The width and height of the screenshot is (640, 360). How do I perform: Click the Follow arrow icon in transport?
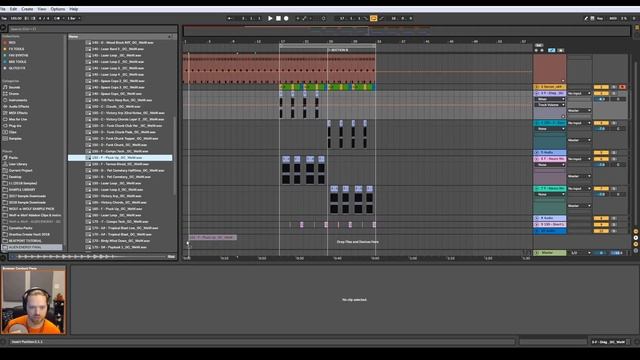click(230, 18)
